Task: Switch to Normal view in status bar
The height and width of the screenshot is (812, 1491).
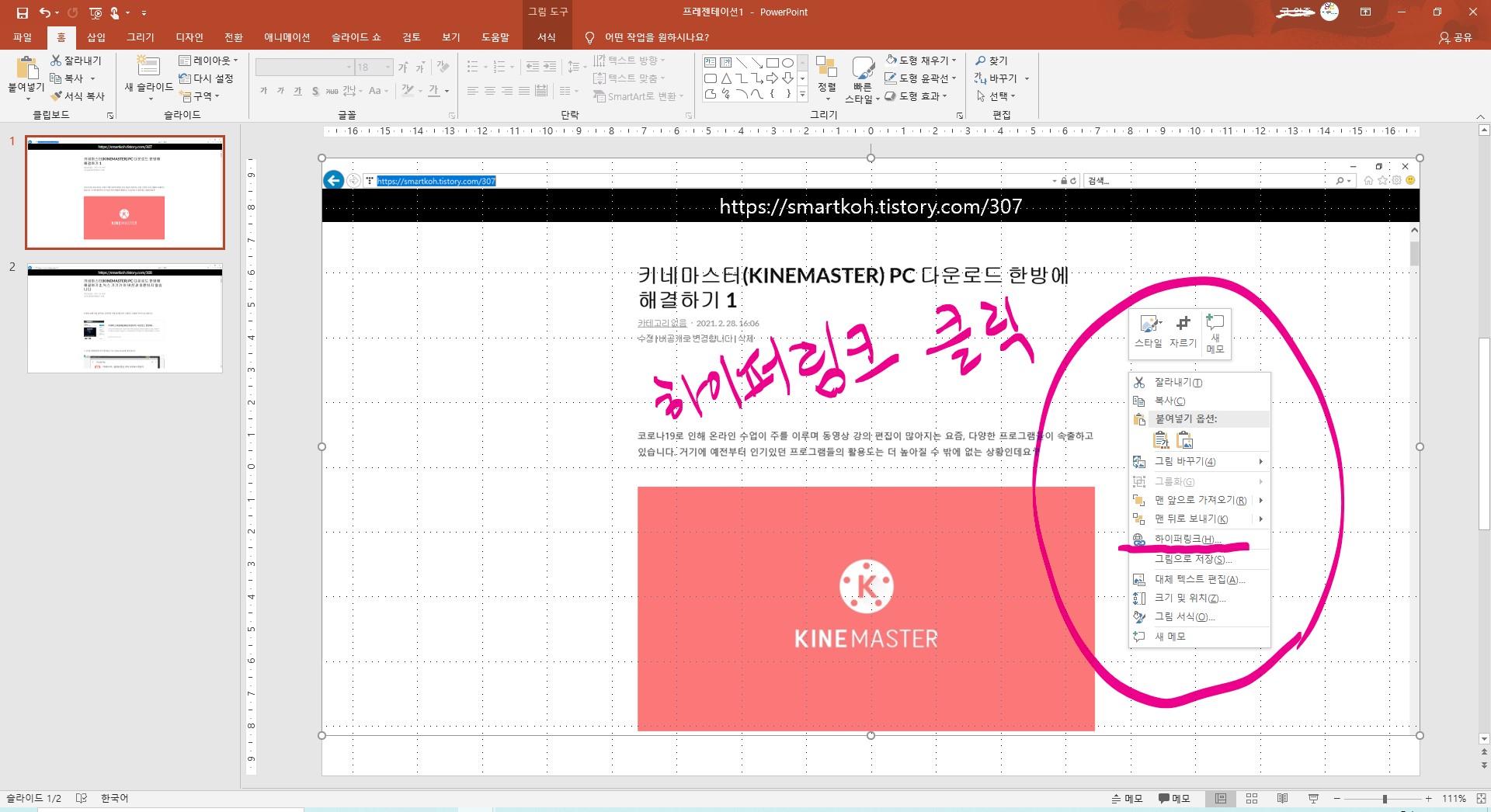Action: (1221, 799)
